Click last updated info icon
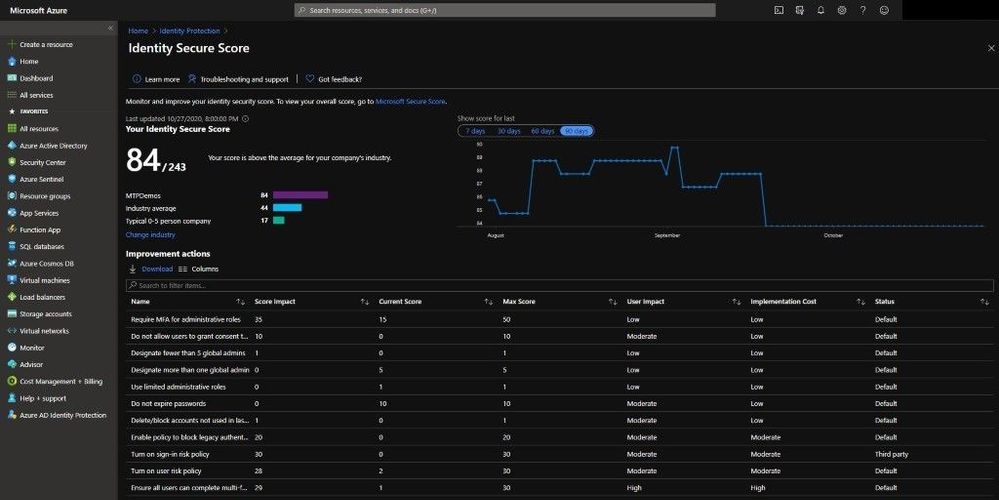 coord(245,118)
